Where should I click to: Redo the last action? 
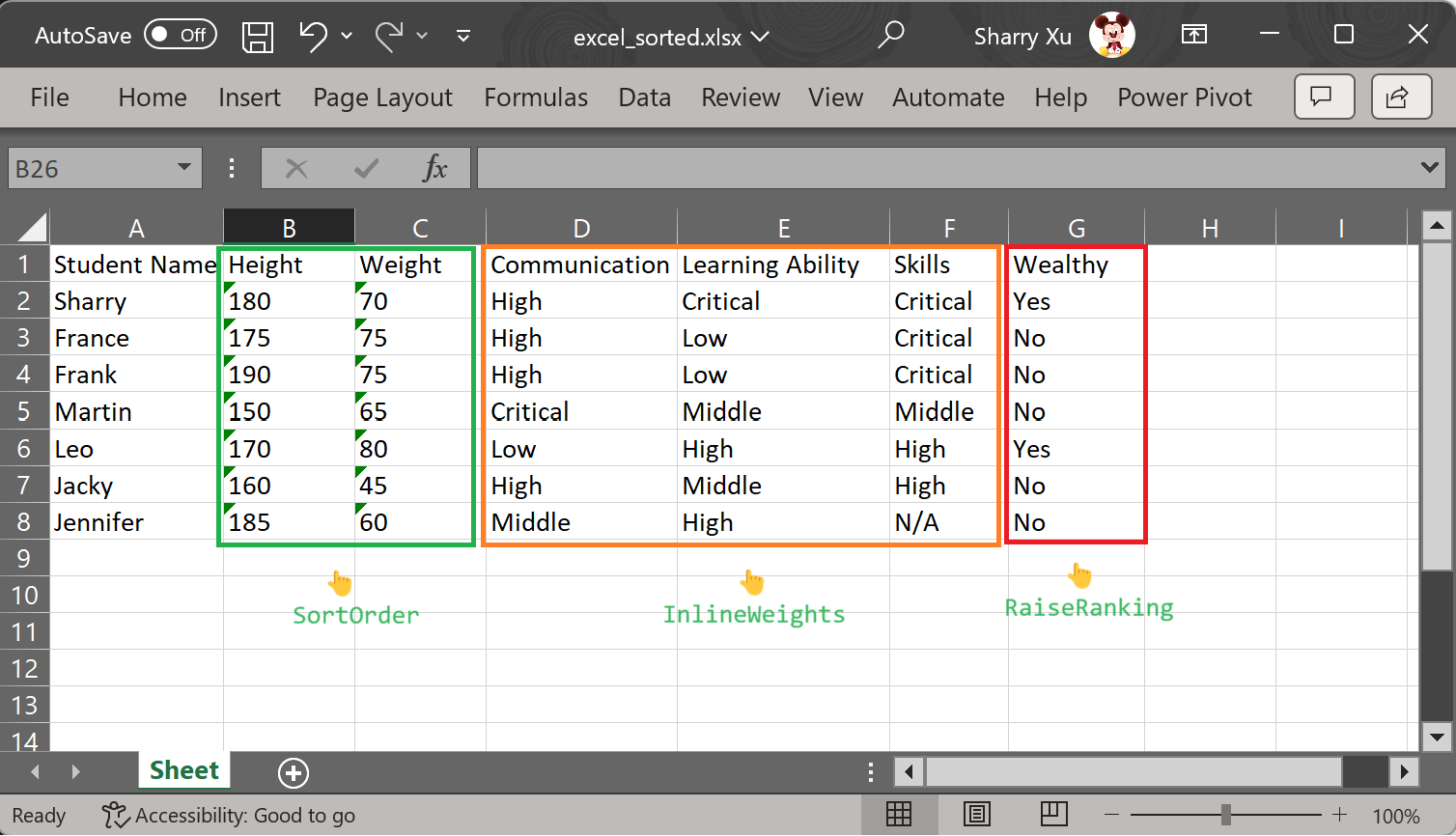[x=389, y=36]
